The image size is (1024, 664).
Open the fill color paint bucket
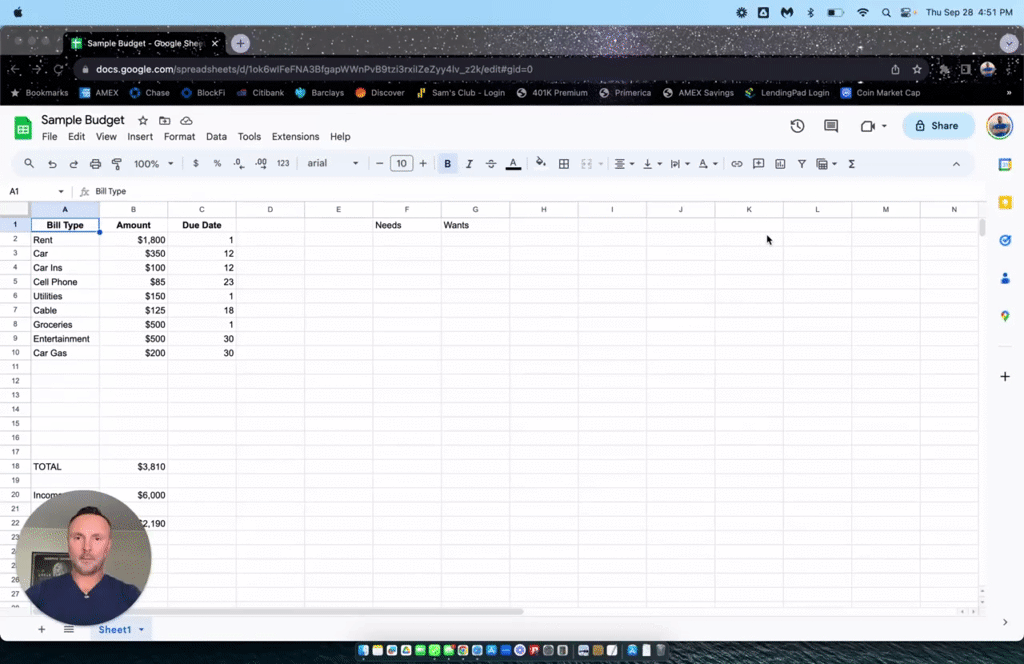pyautogui.click(x=540, y=163)
